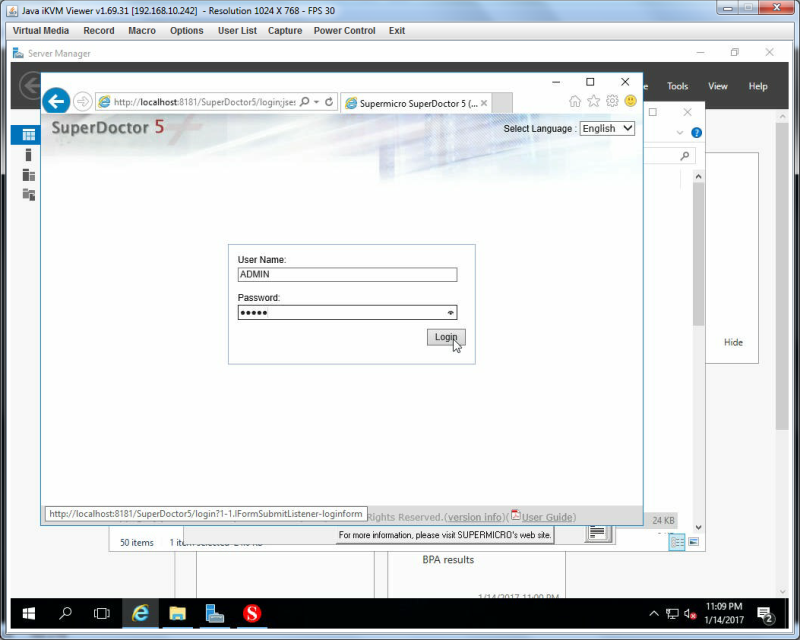Expand the chevron beside the help icon

[x=680, y=133]
